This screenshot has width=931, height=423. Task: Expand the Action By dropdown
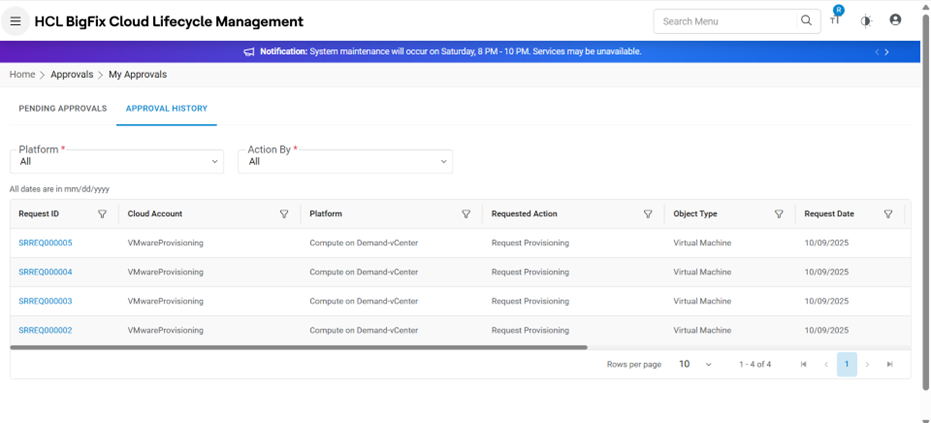point(345,161)
